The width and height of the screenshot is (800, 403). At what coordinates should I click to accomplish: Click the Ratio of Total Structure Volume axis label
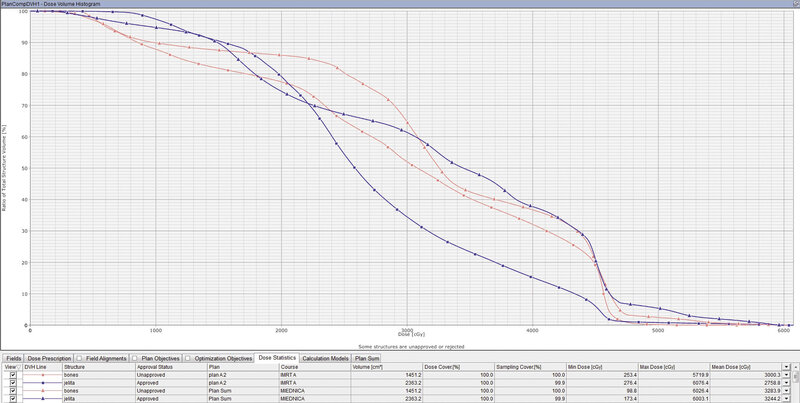click(x=4, y=168)
